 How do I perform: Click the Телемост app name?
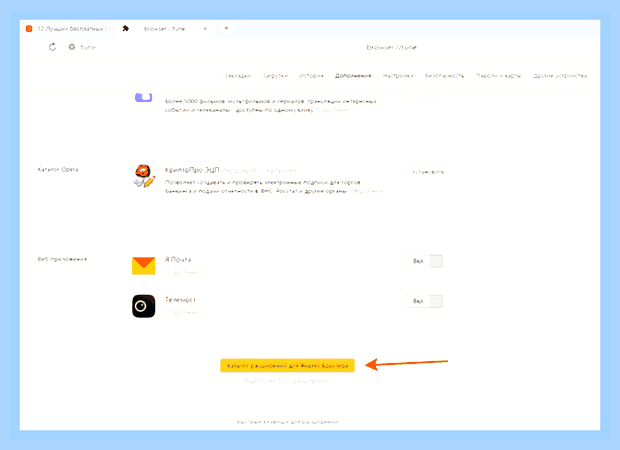tap(180, 300)
